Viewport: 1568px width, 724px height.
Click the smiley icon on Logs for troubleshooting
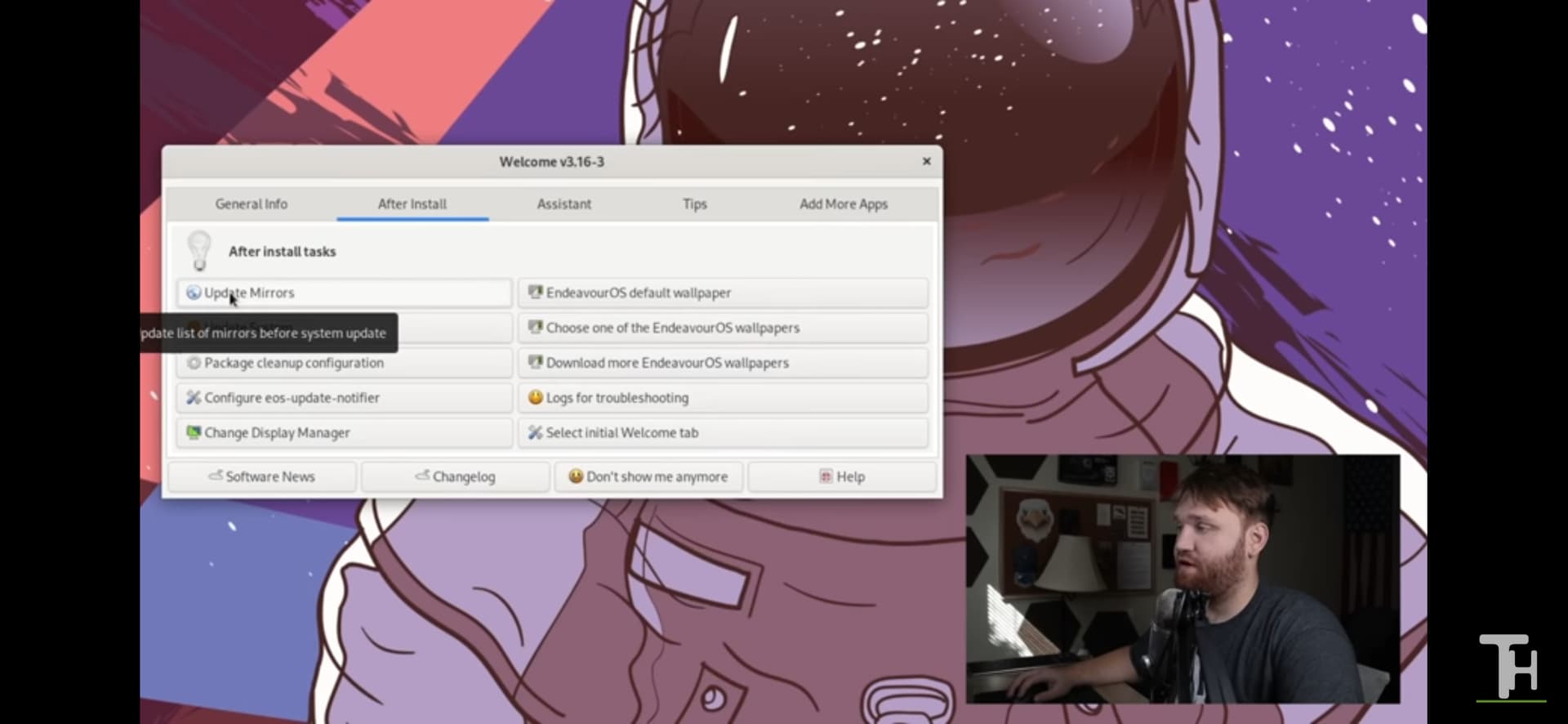536,397
